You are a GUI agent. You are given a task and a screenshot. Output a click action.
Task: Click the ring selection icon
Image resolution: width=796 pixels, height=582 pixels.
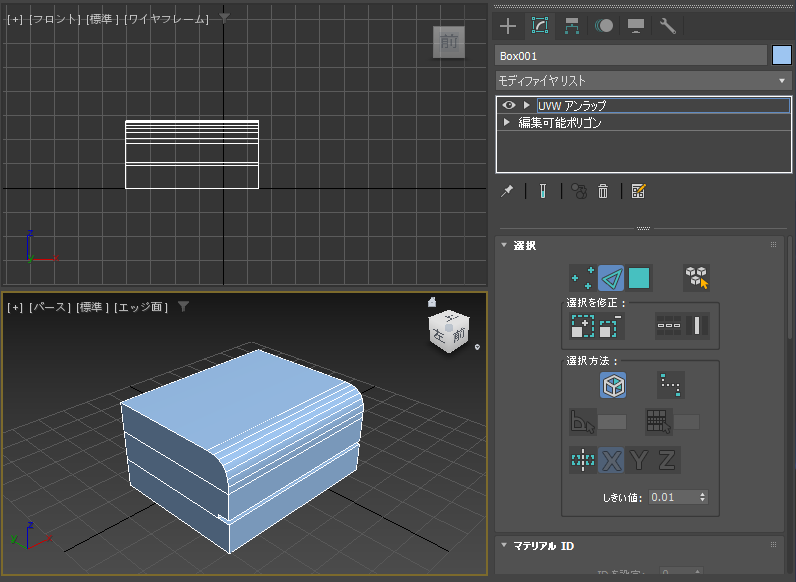696,326
